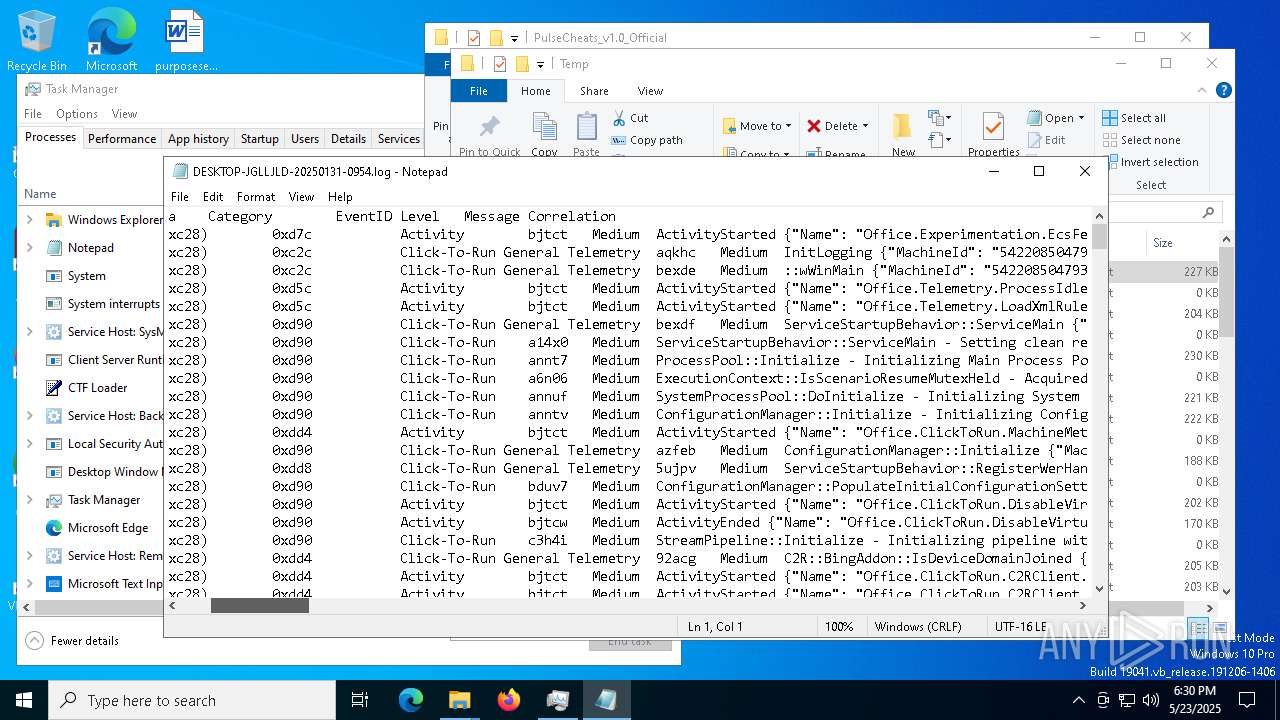Image resolution: width=1280 pixels, height=720 pixels.
Task: Click the Cut scissors icon in Temp ribbon
Action: tap(619, 118)
